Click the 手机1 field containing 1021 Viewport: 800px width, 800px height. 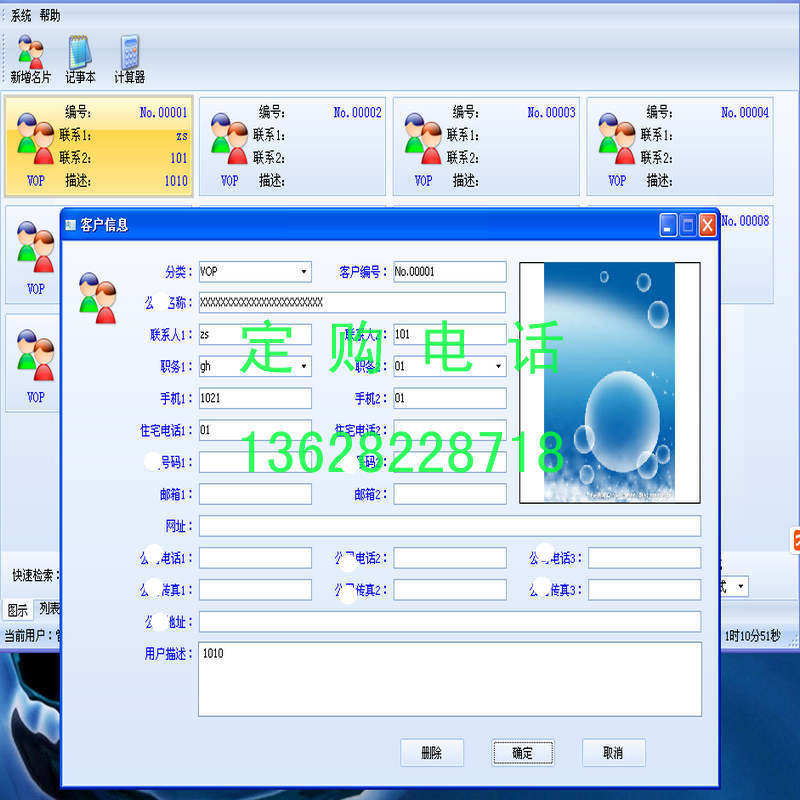click(x=255, y=398)
